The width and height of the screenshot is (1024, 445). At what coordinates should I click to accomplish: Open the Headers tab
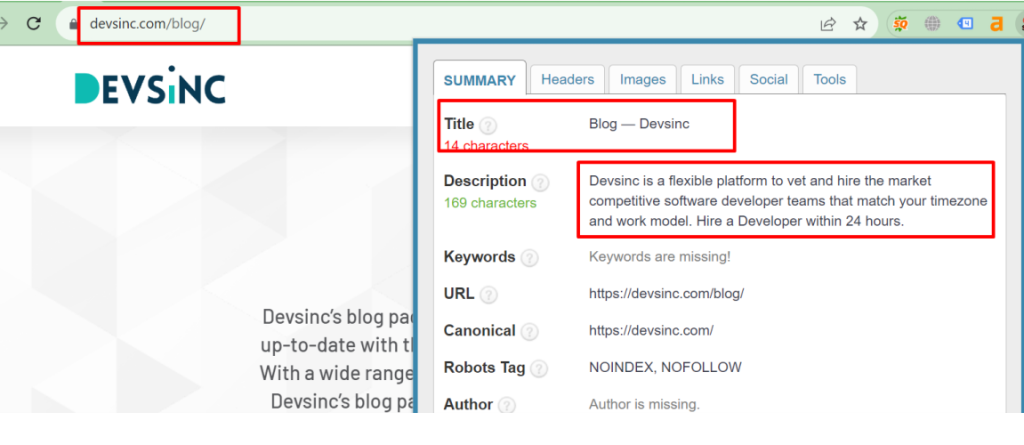pyautogui.click(x=568, y=80)
